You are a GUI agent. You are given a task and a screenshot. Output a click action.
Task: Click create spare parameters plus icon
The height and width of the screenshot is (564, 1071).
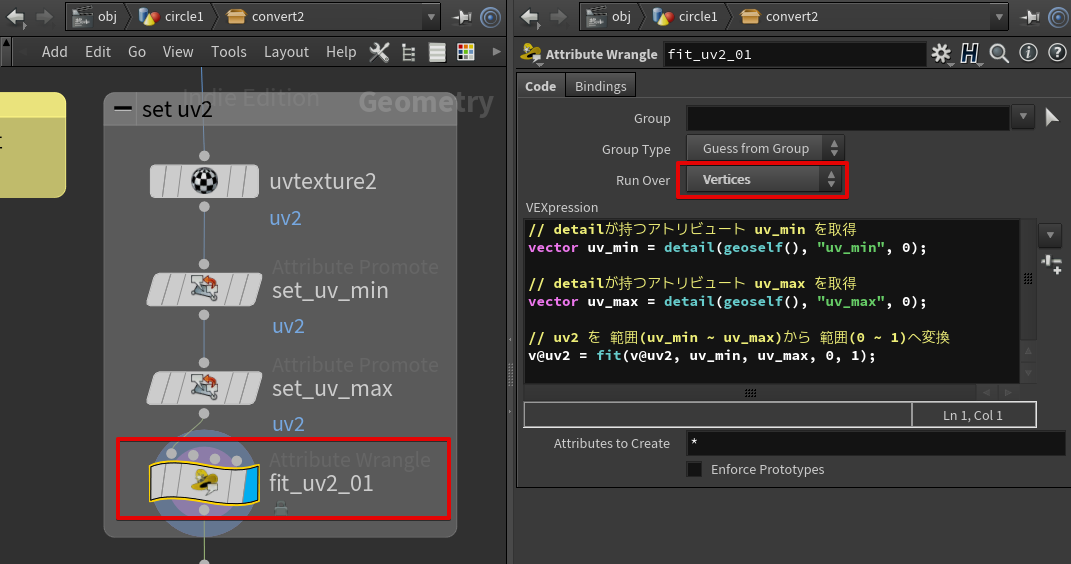(x=1051, y=264)
